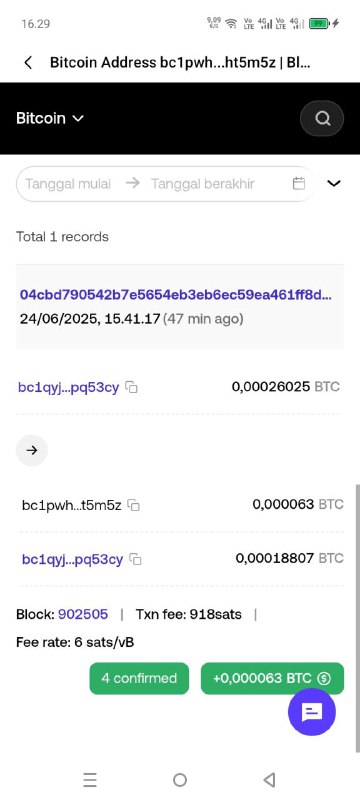
Task: Open block 902505 link
Action: click(x=83, y=614)
